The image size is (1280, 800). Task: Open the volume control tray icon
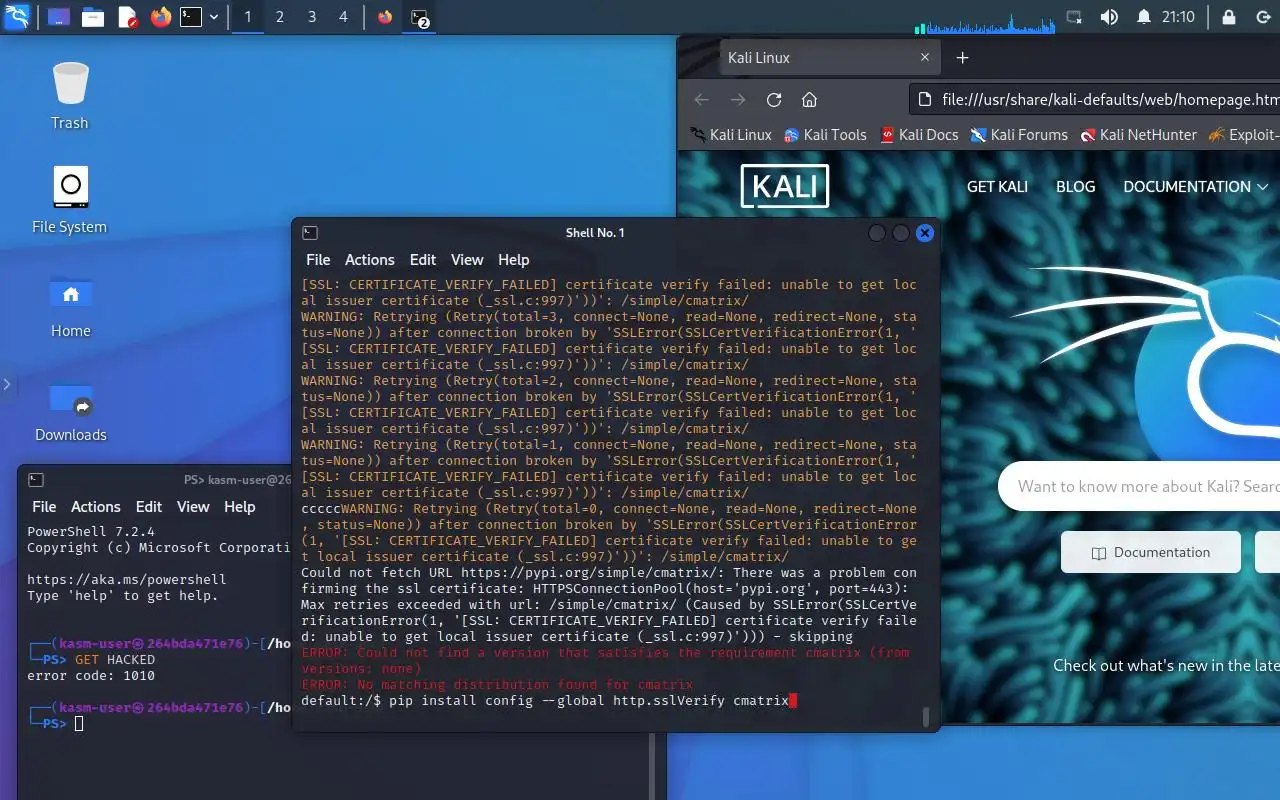(1109, 17)
